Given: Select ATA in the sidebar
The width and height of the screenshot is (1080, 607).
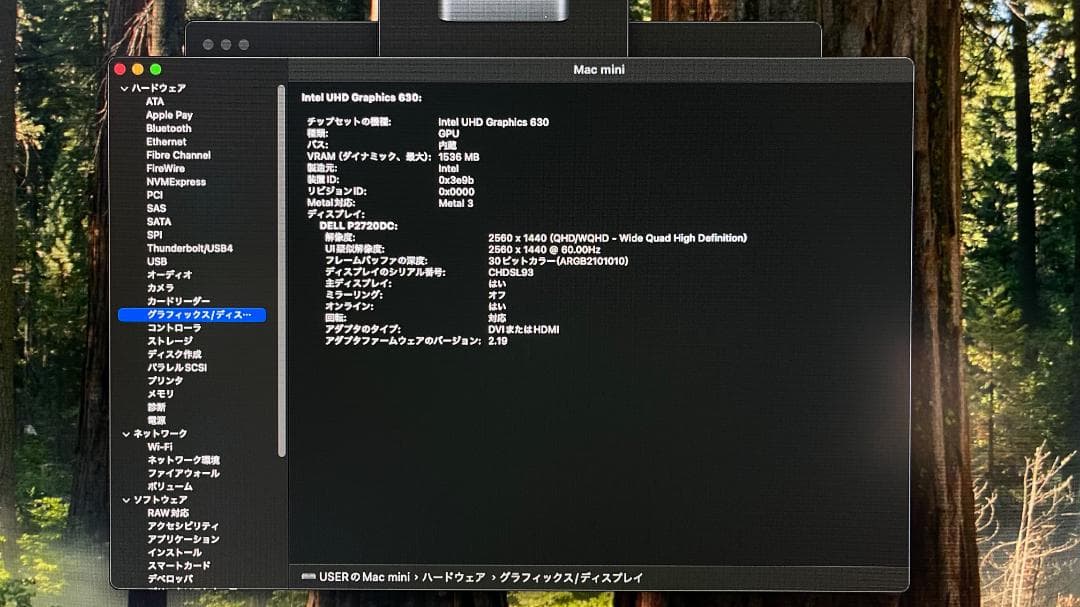Looking at the screenshot, I should [155, 102].
